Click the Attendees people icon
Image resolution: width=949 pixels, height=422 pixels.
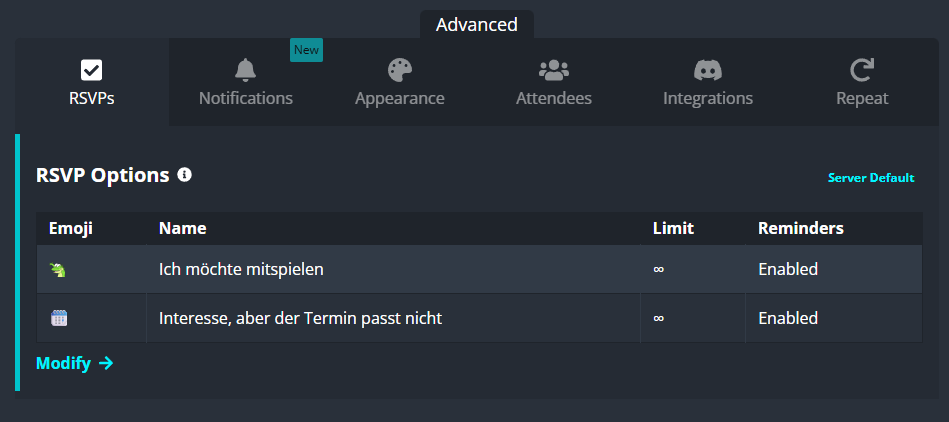coord(554,70)
